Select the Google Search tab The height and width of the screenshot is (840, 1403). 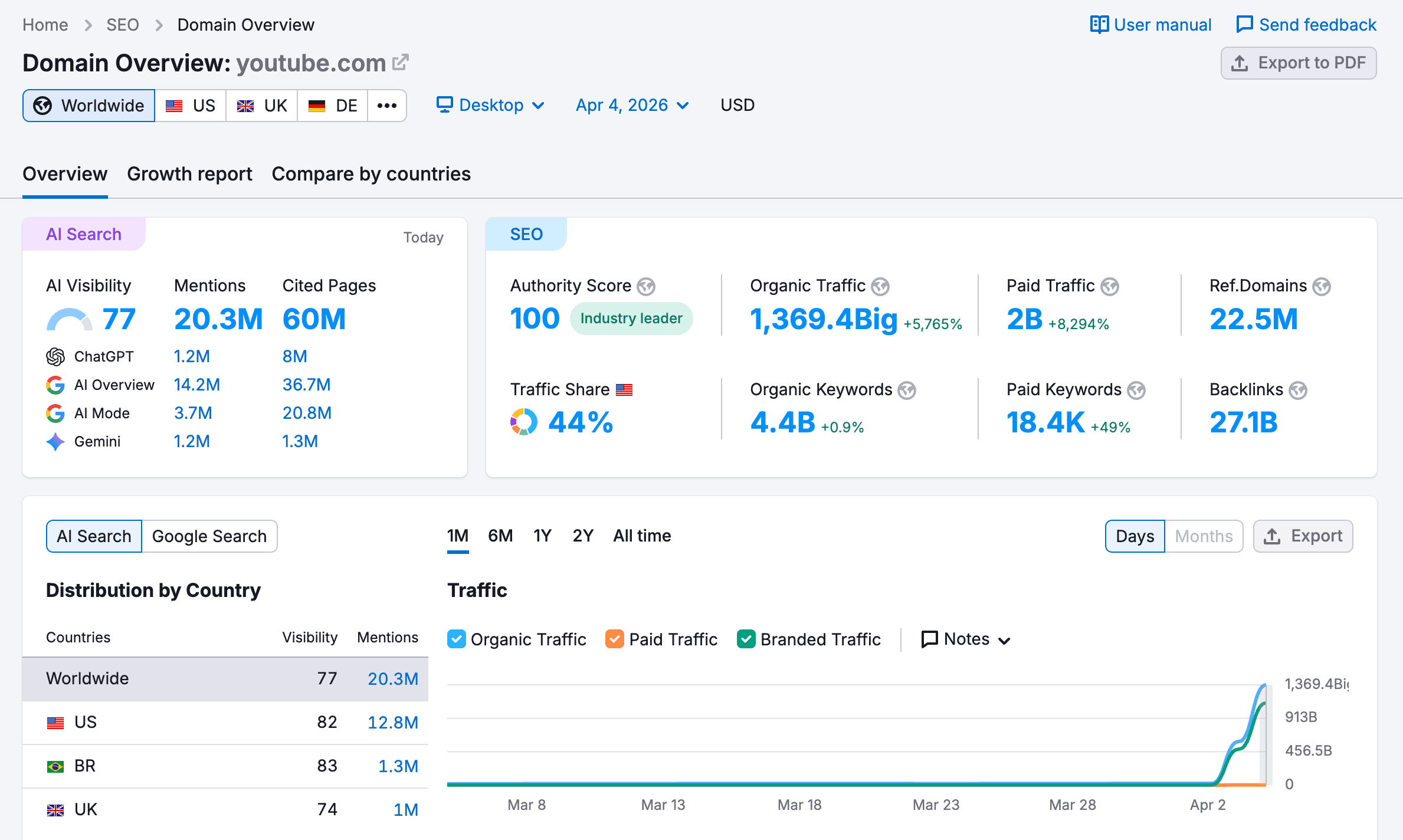(x=209, y=536)
